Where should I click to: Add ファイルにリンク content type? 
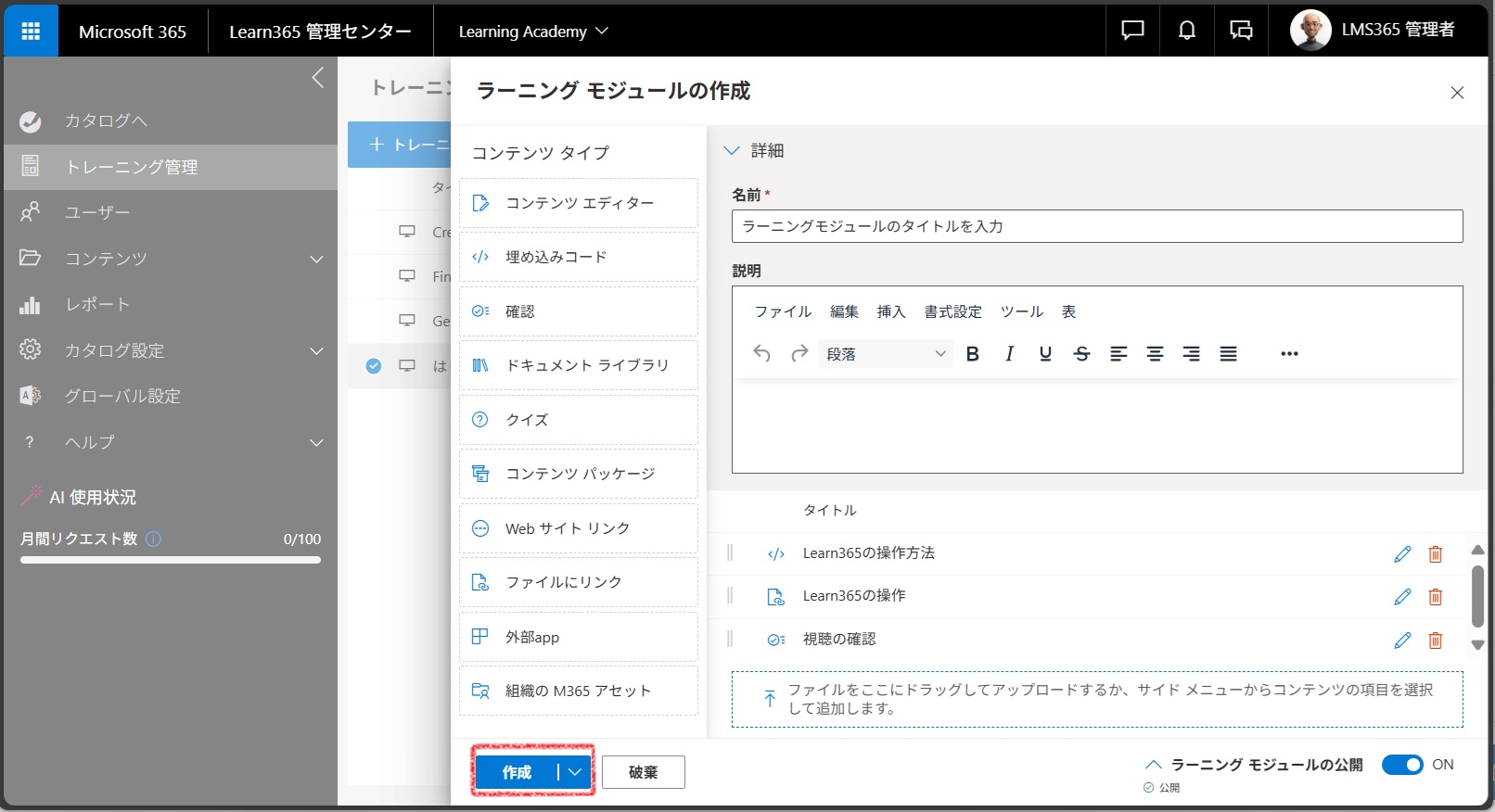[579, 582]
